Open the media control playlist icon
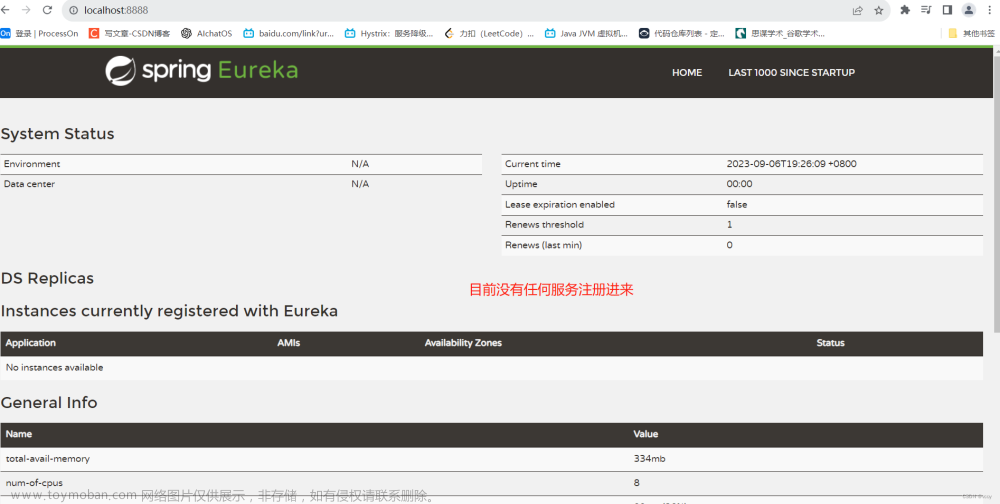The image size is (1000, 504). click(926, 10)
